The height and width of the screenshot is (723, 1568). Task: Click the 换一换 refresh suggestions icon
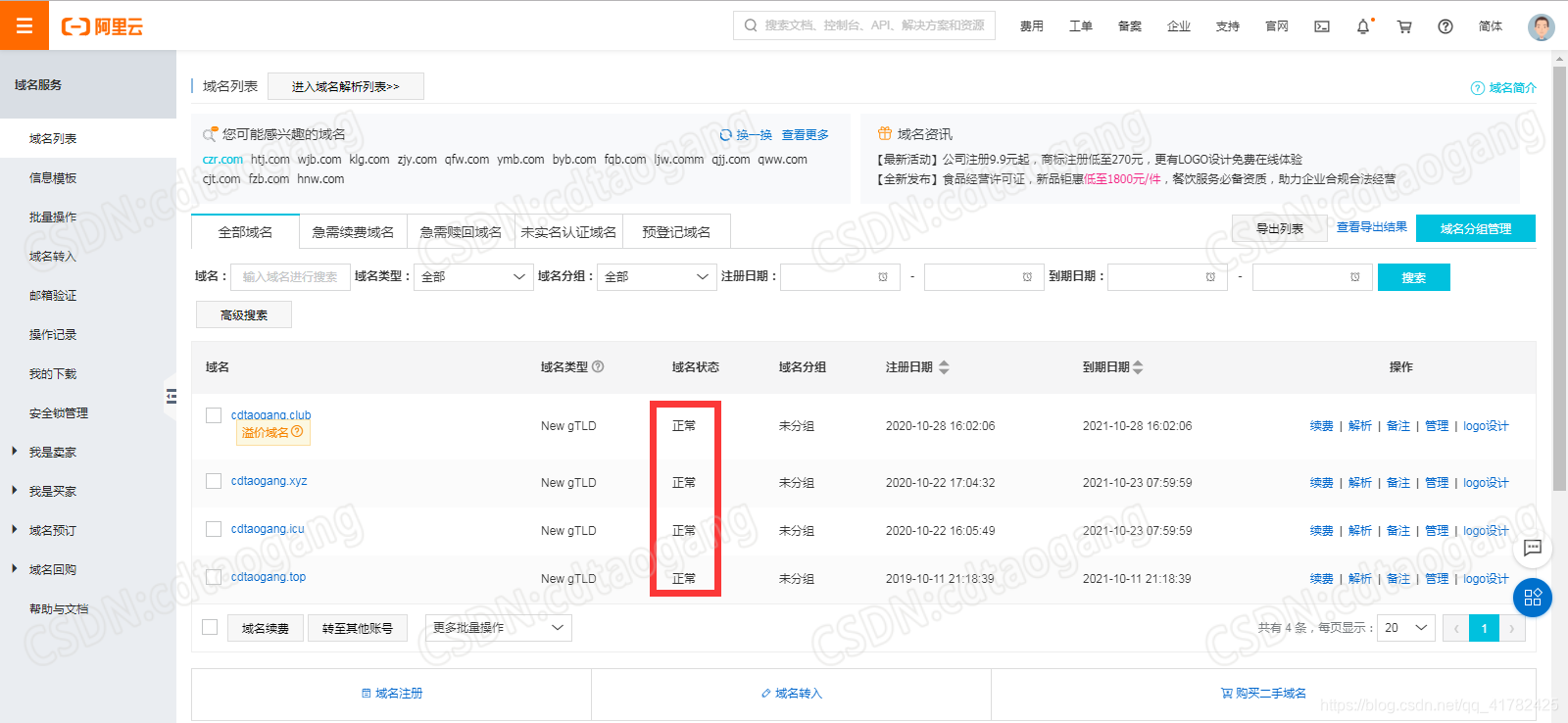tap(725, 135)
